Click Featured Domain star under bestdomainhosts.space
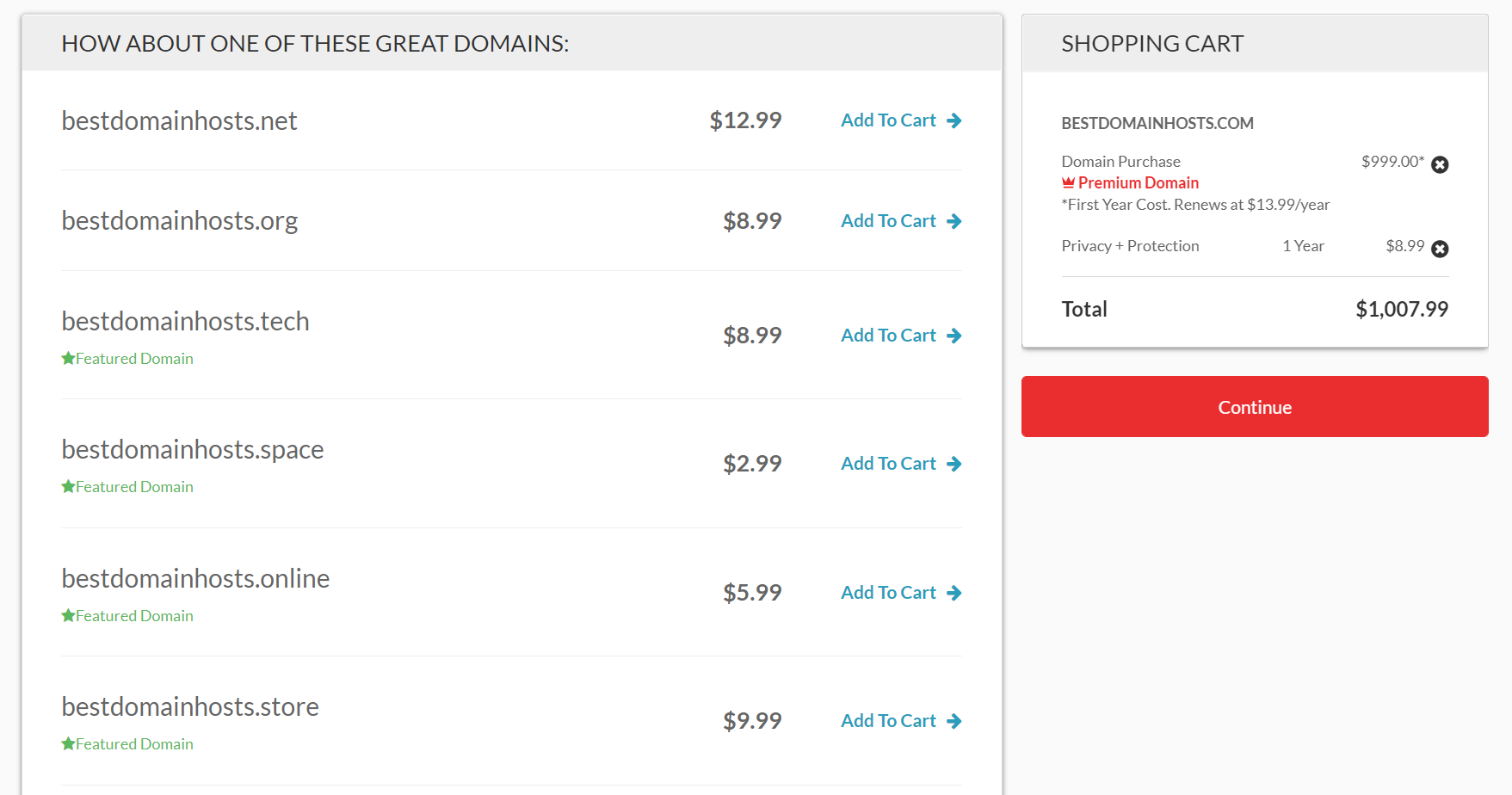Screen dimensions: 1512x795 (x=68, y=486)
